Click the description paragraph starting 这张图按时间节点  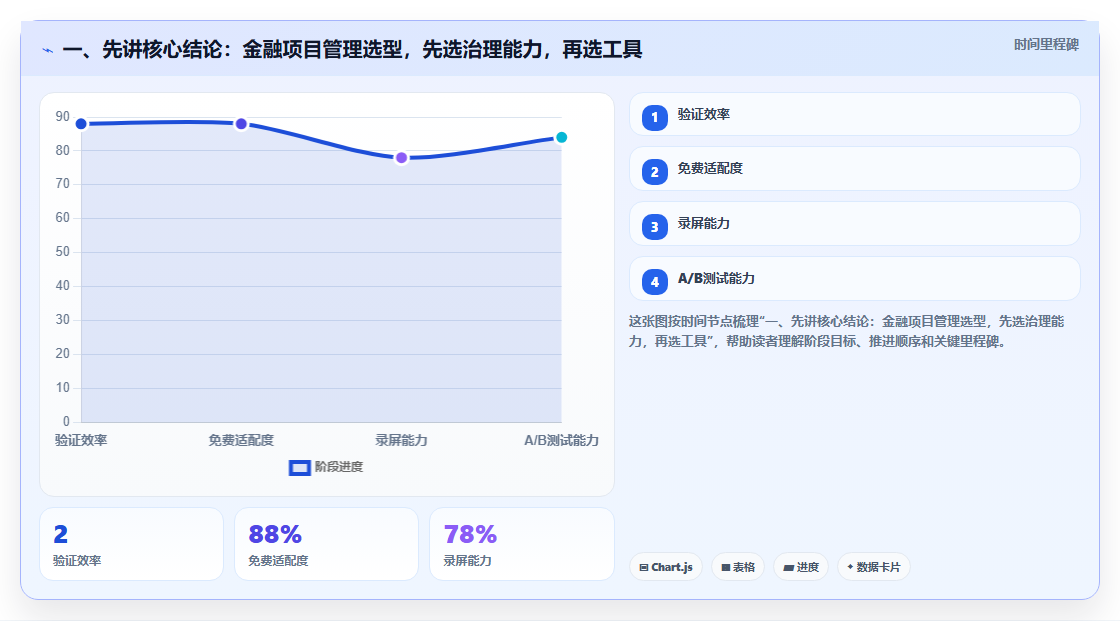[x=847, y=332]
